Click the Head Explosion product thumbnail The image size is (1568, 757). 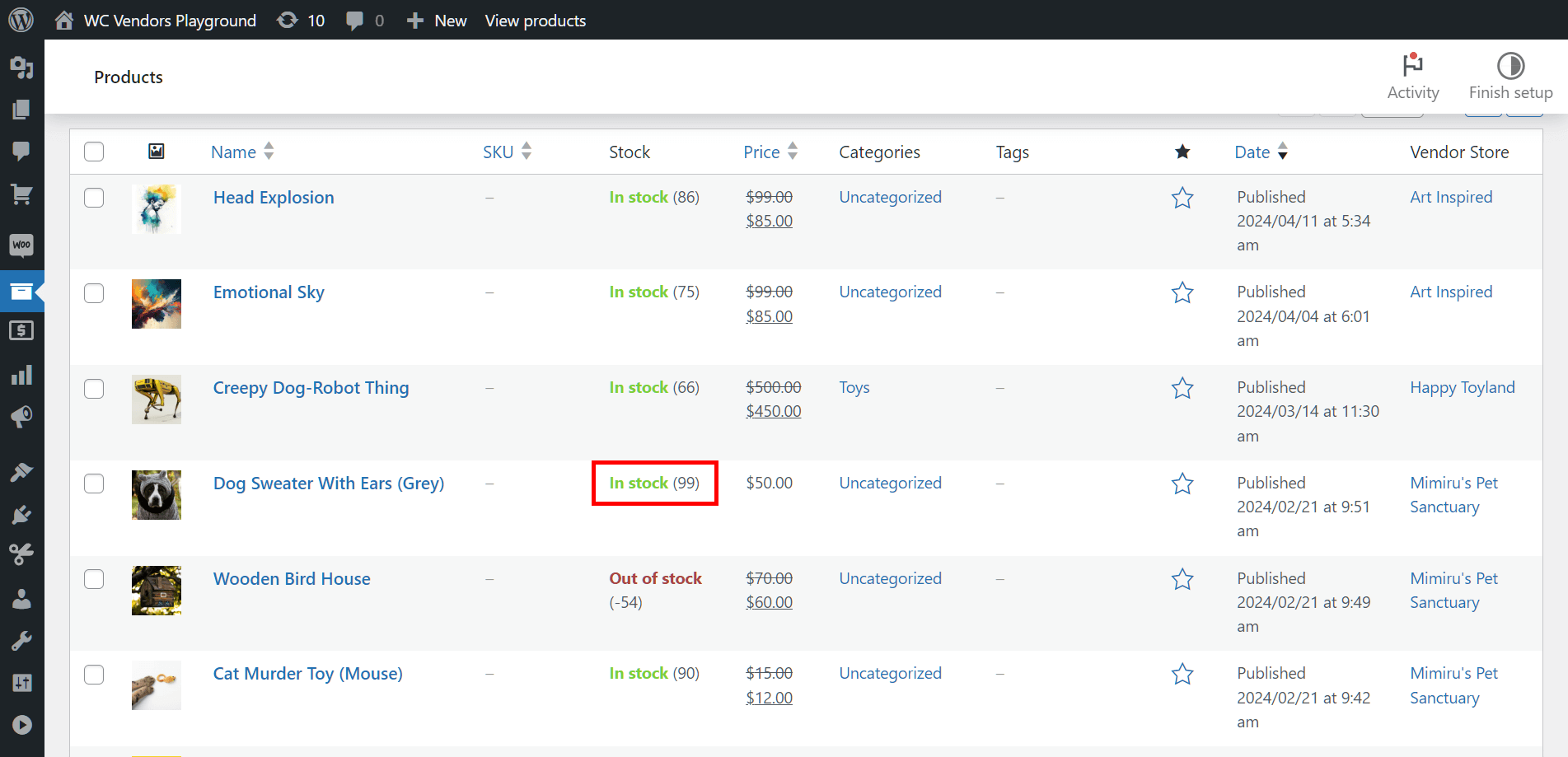click(157, 209)
